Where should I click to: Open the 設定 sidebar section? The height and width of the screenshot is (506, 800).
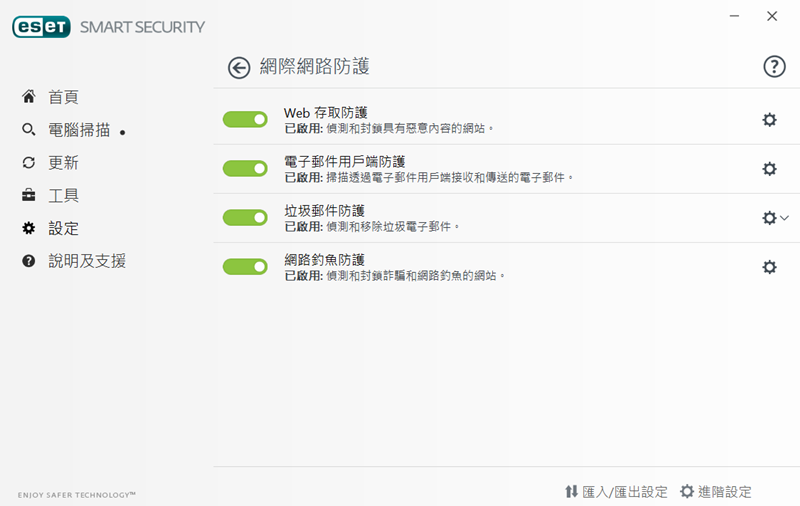coord(63,228)
